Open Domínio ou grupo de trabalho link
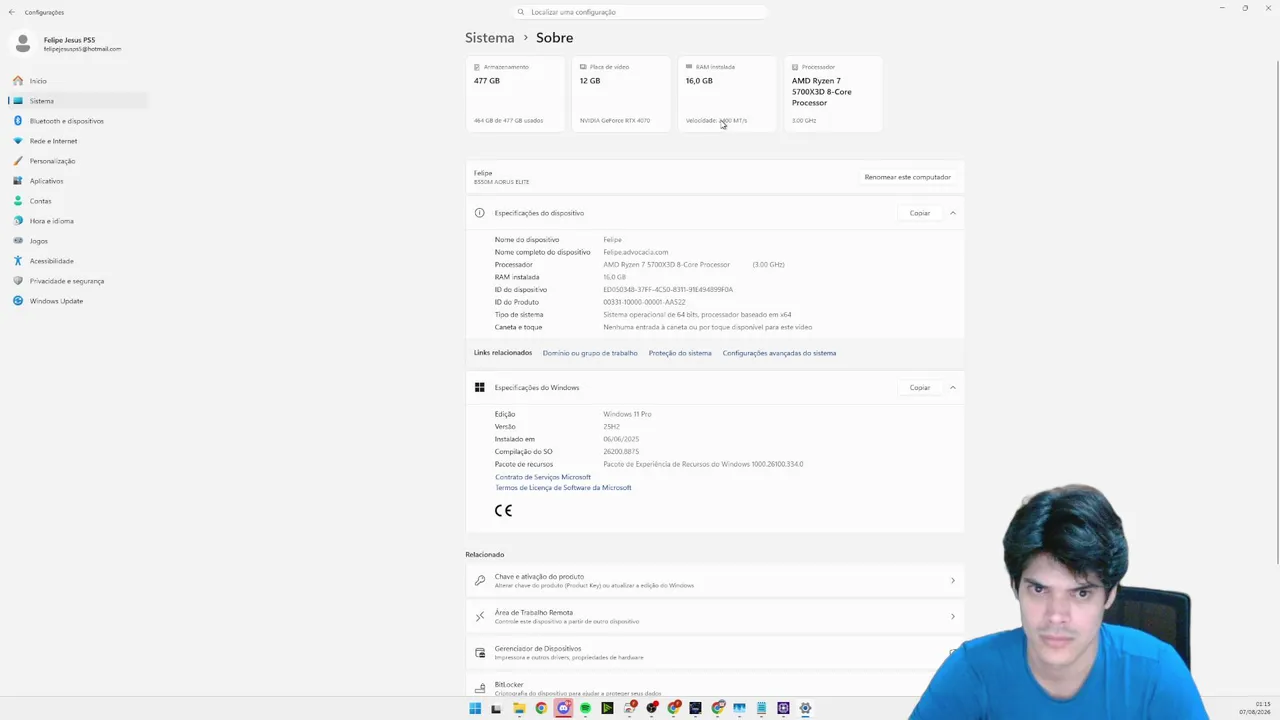The image size is (1280, 720). coord(590,353)
